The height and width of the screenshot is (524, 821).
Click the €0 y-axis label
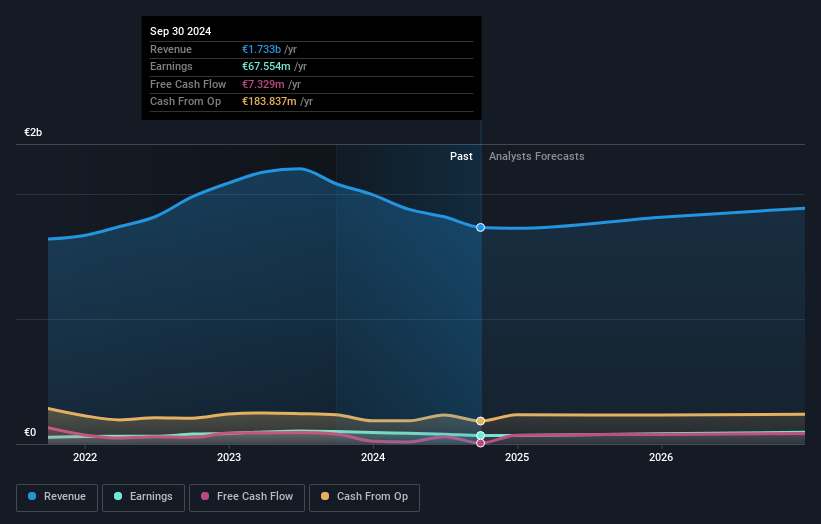click(x=30, y=432)
